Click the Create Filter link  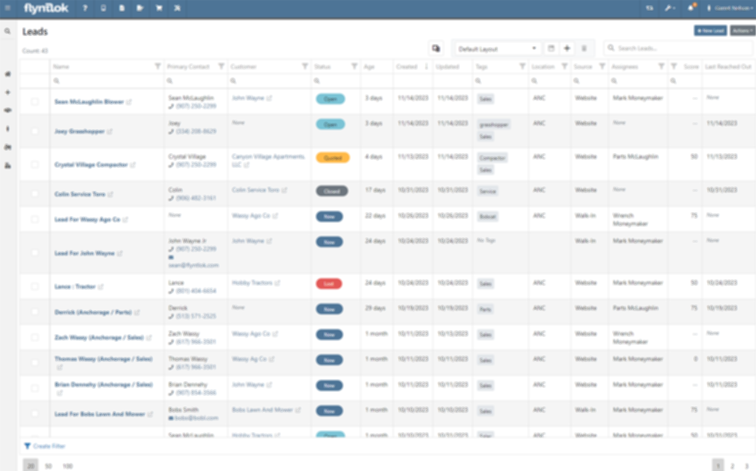click(x=45, y=446)
